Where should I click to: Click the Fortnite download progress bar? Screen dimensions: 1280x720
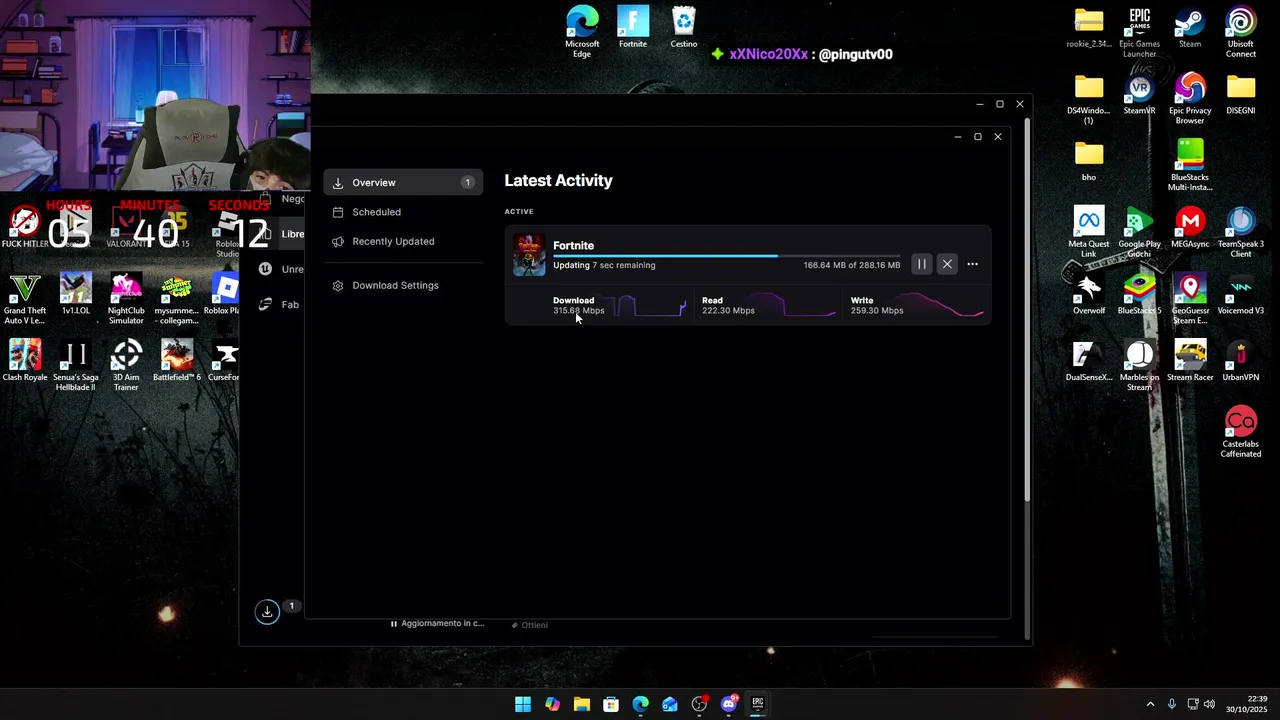[726, 256]
